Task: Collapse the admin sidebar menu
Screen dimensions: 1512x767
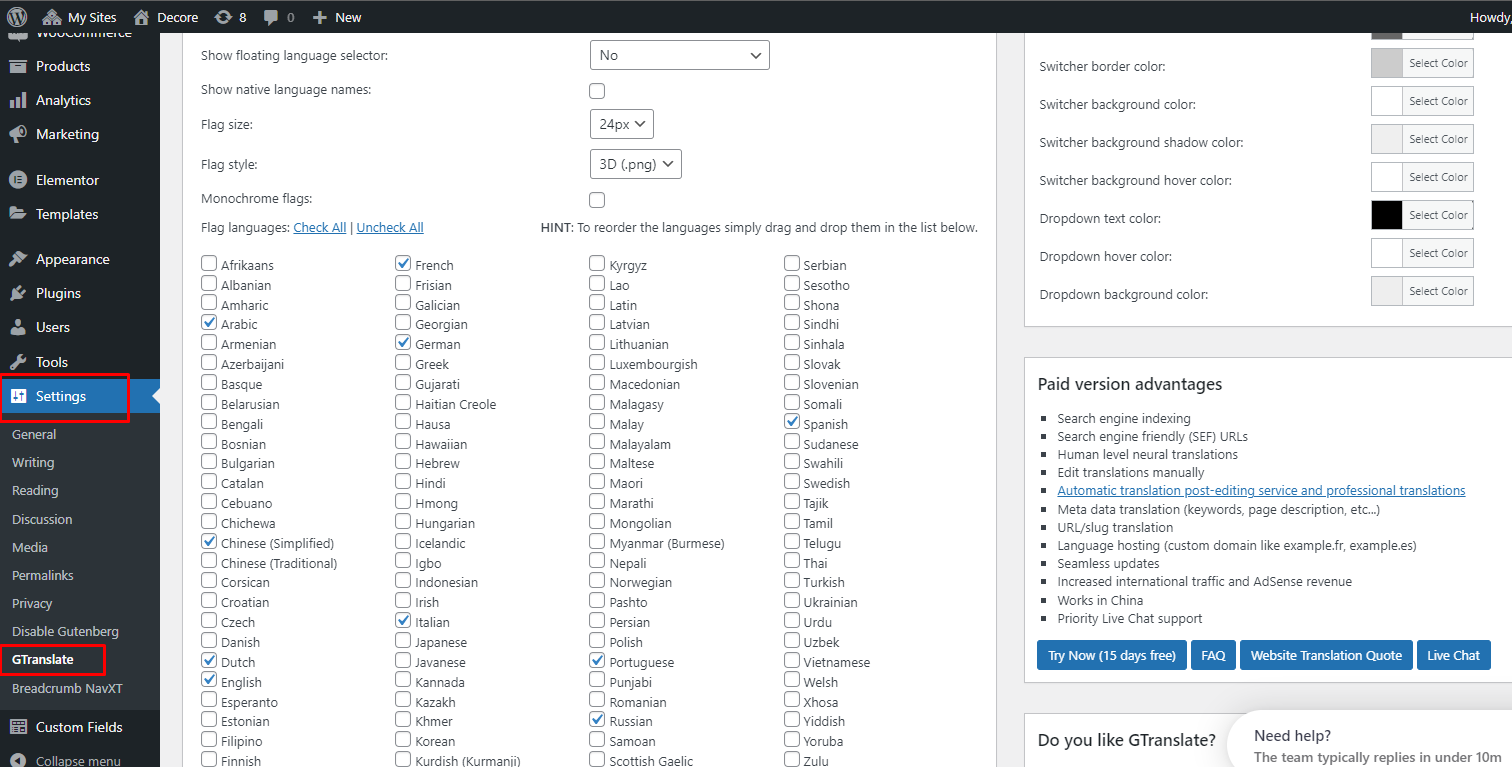Action: point(77,760)
